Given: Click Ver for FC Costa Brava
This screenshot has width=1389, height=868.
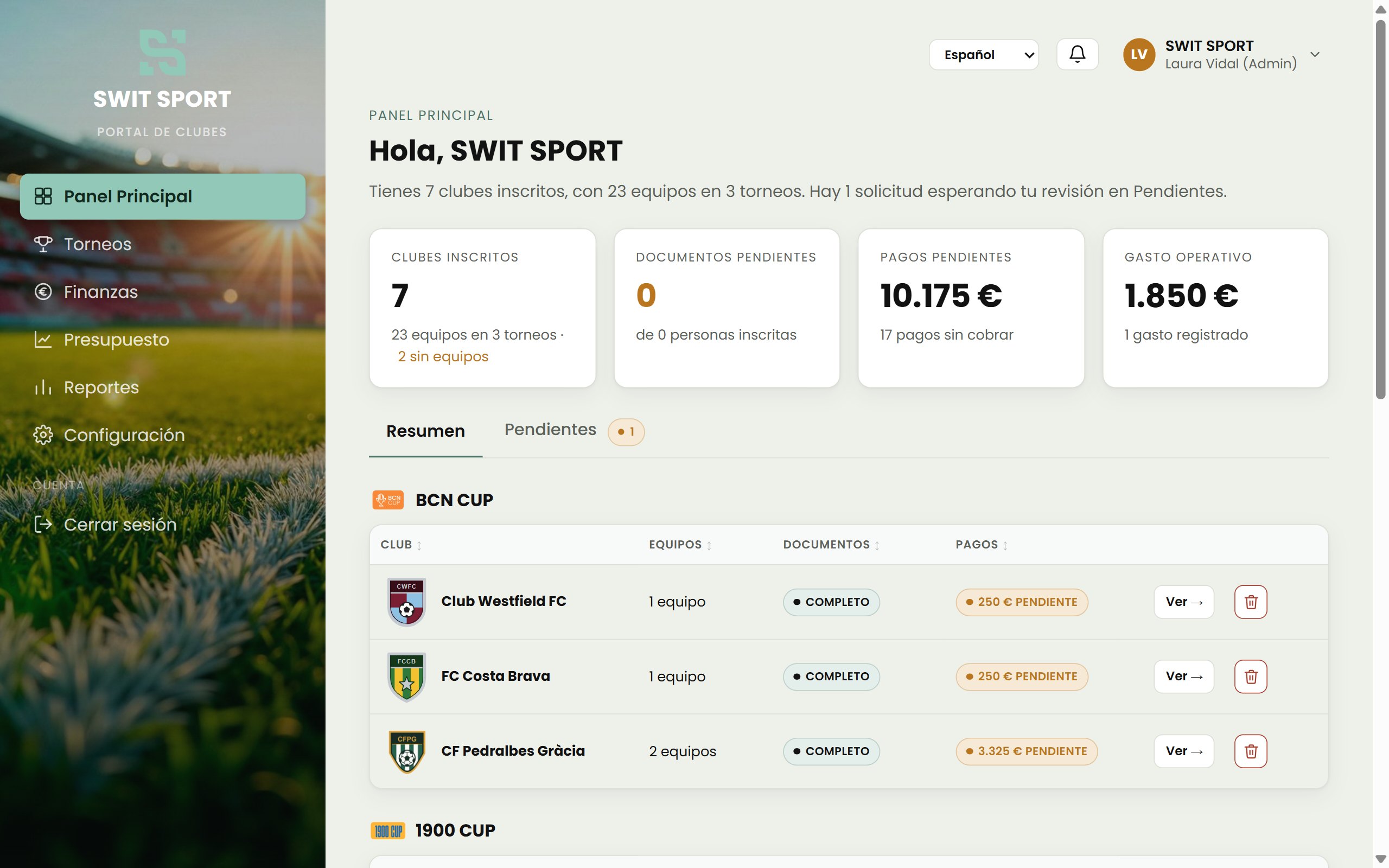Looking at the screenshot, I should tap(1183, 676).
